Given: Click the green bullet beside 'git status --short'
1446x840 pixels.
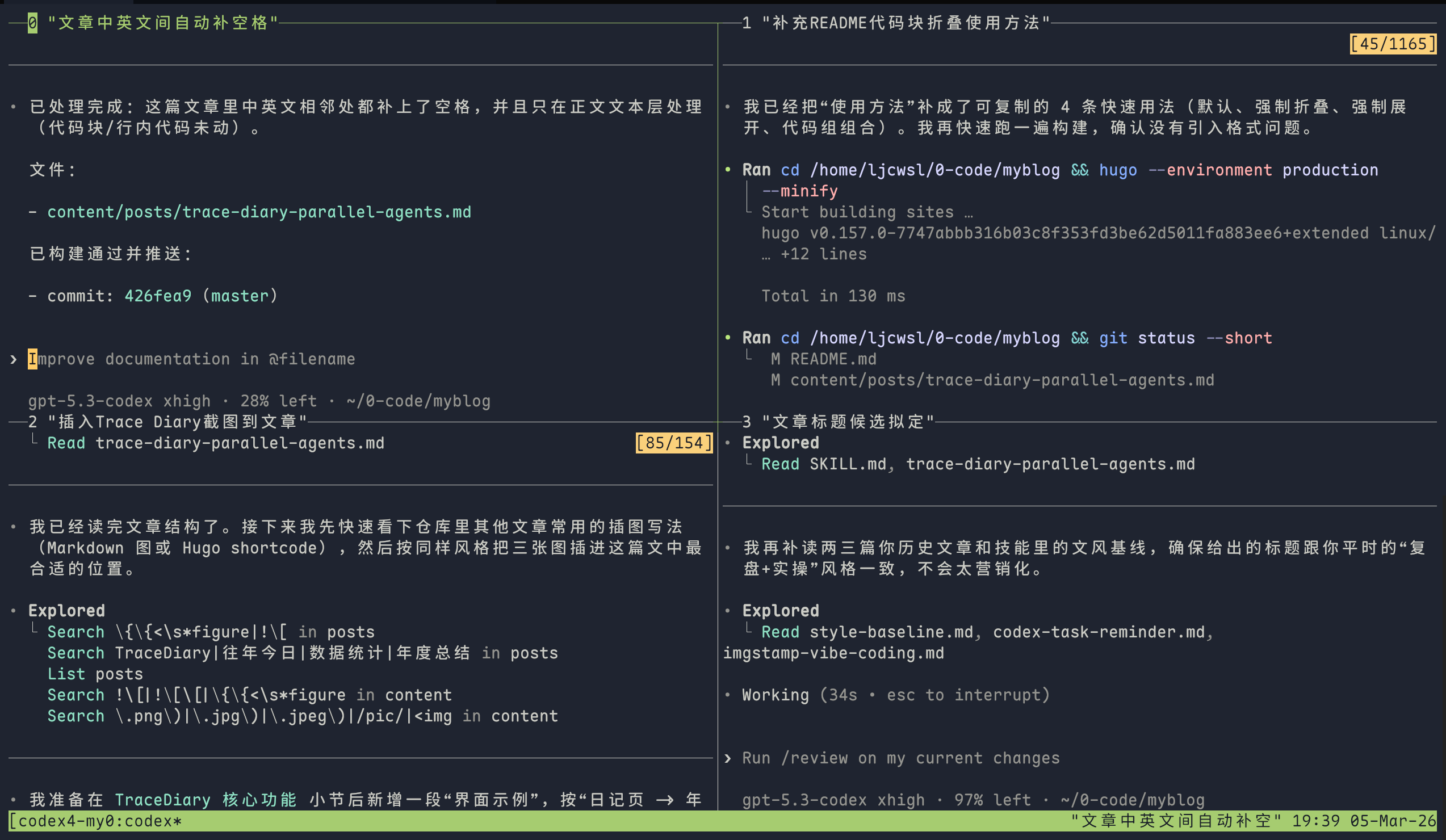Looking at the screenshot, I should 728,338.
